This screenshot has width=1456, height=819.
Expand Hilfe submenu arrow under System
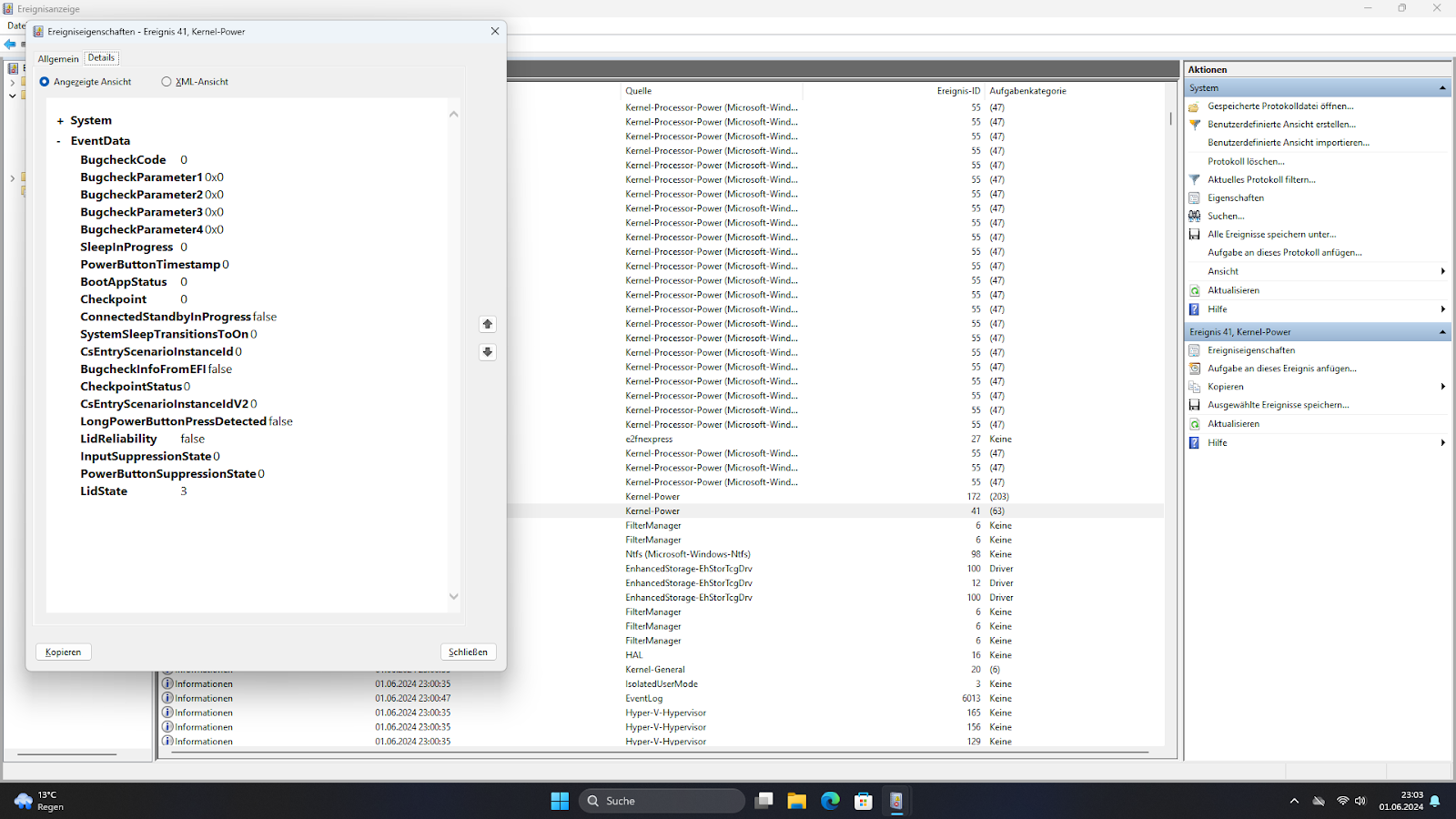(x=1443, y=309)
